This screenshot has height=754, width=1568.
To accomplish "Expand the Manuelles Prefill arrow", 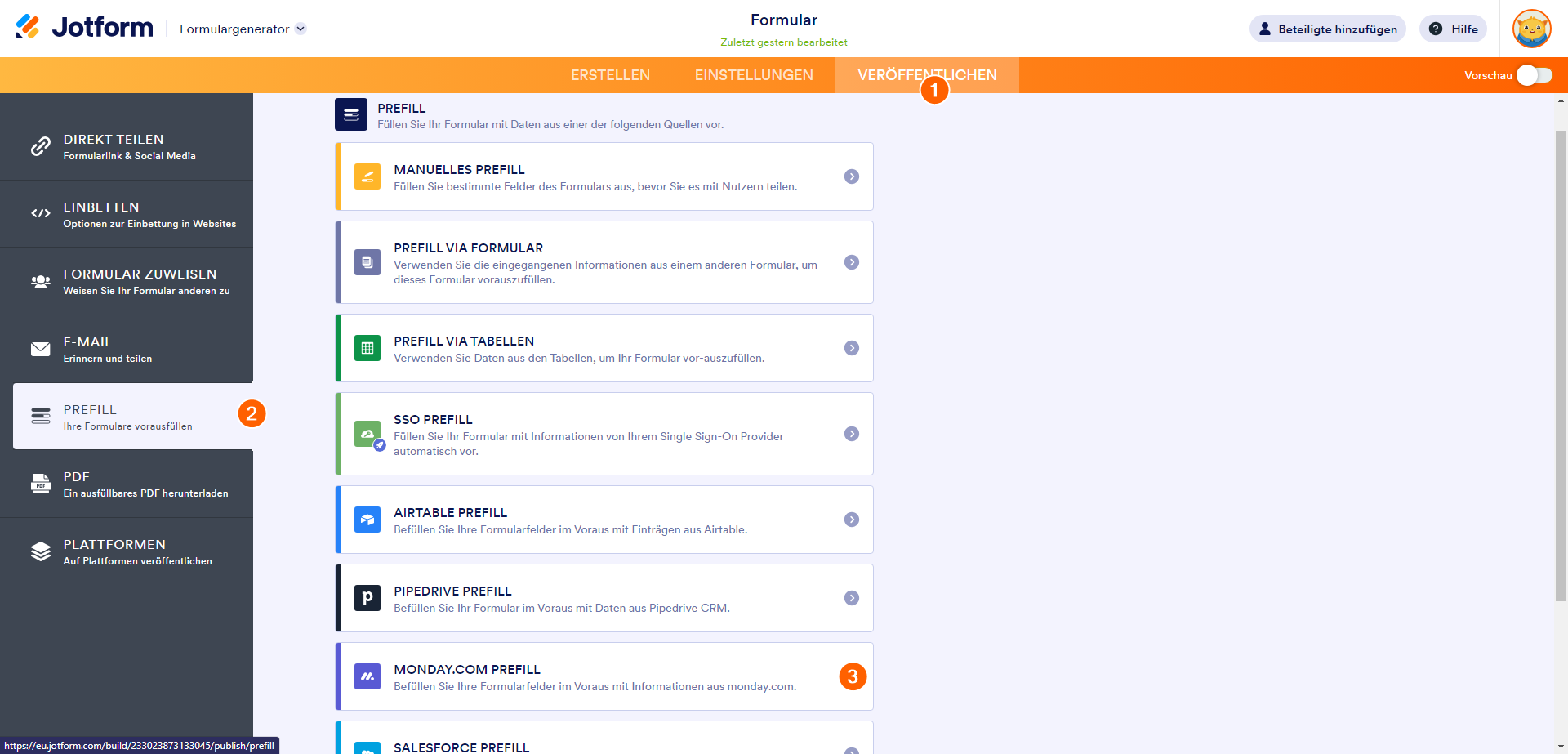I will pyautogui.click(x=852, y=176).
